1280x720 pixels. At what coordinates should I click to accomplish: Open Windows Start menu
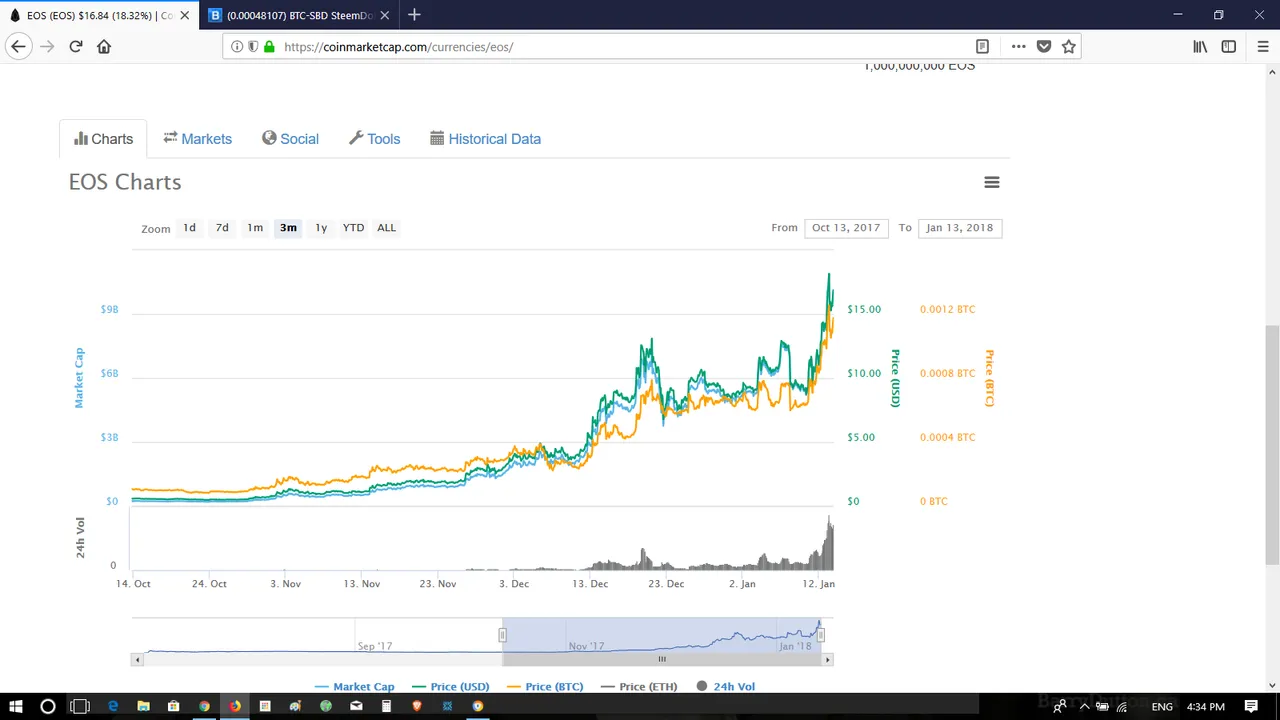pos(16,706)
